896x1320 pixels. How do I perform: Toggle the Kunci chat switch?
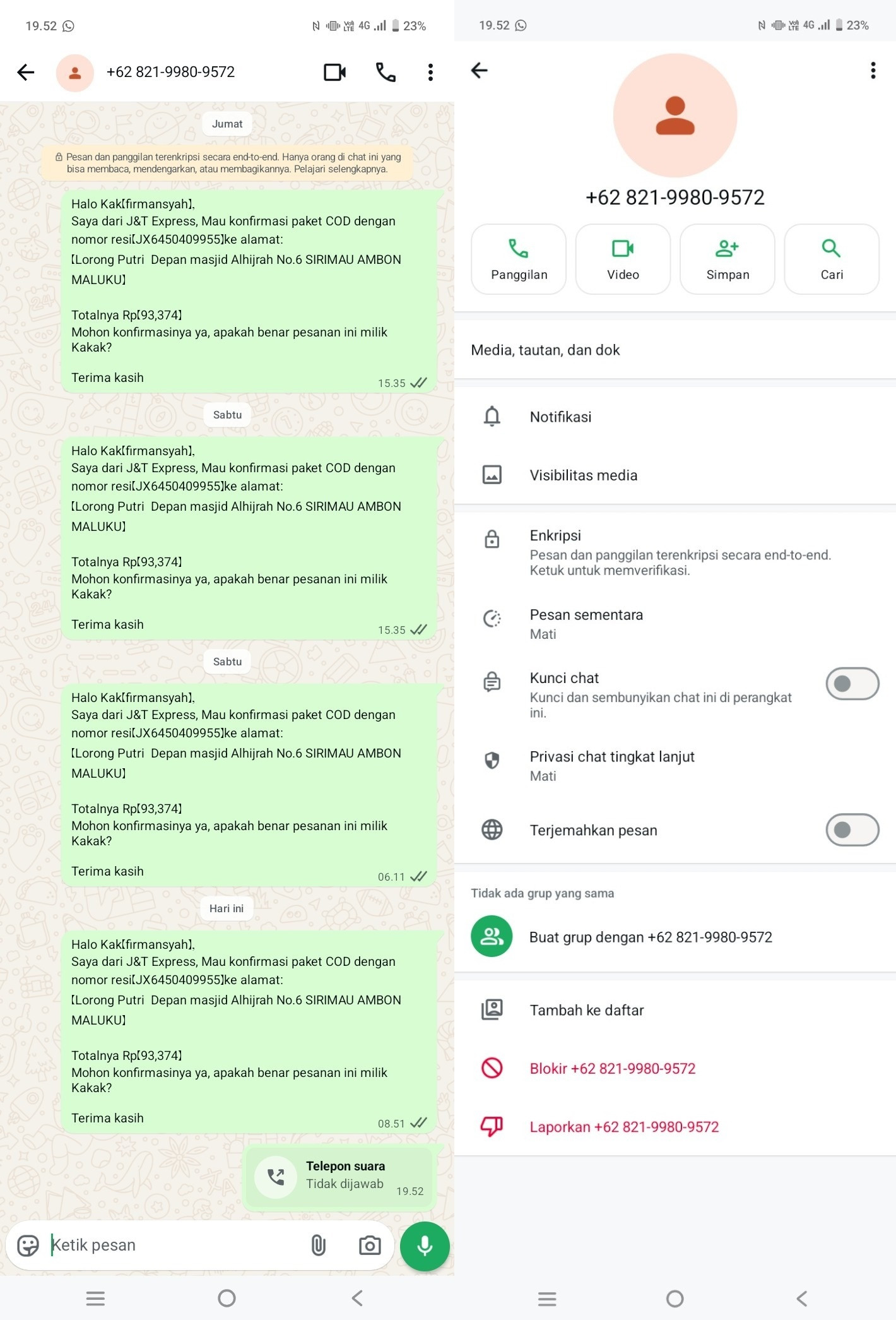tap(852, 684)
